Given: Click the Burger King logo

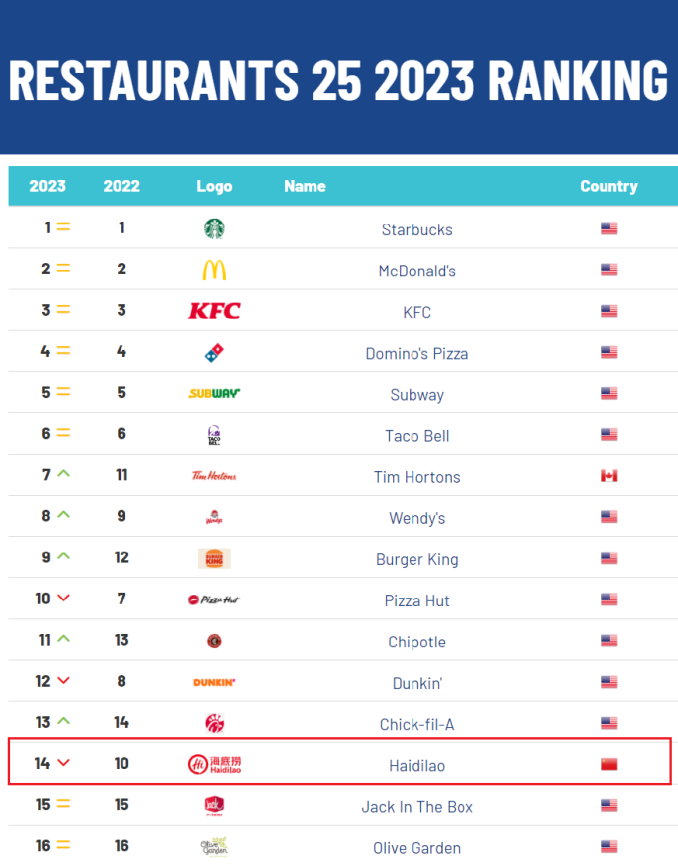Looking at the screenshot, I should click(214, 558).
